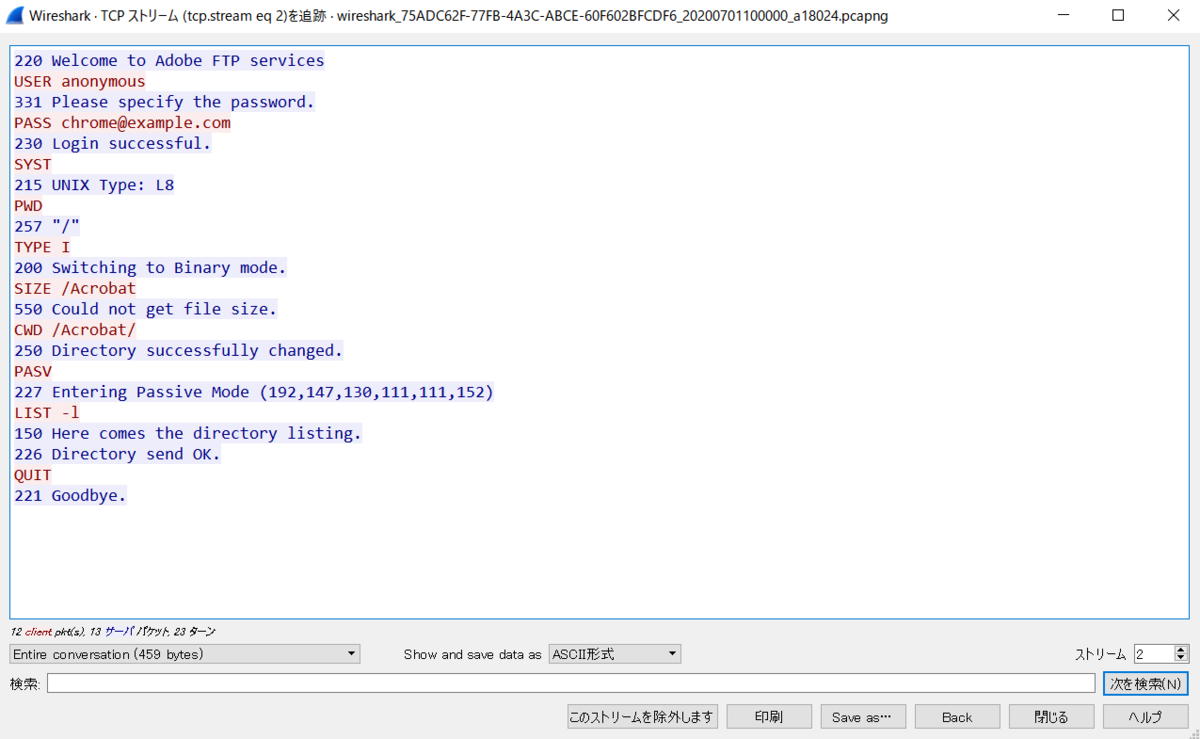Click '200 Switching to Binary mode.' line
Image resolution: width=1200 pixels, height=739 pixels.
150,268
